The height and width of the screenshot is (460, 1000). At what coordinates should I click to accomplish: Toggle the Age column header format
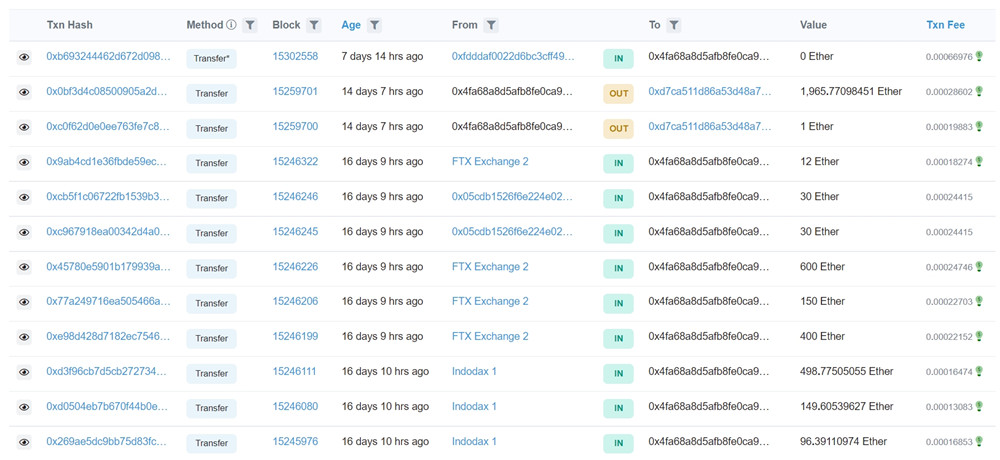351,25
